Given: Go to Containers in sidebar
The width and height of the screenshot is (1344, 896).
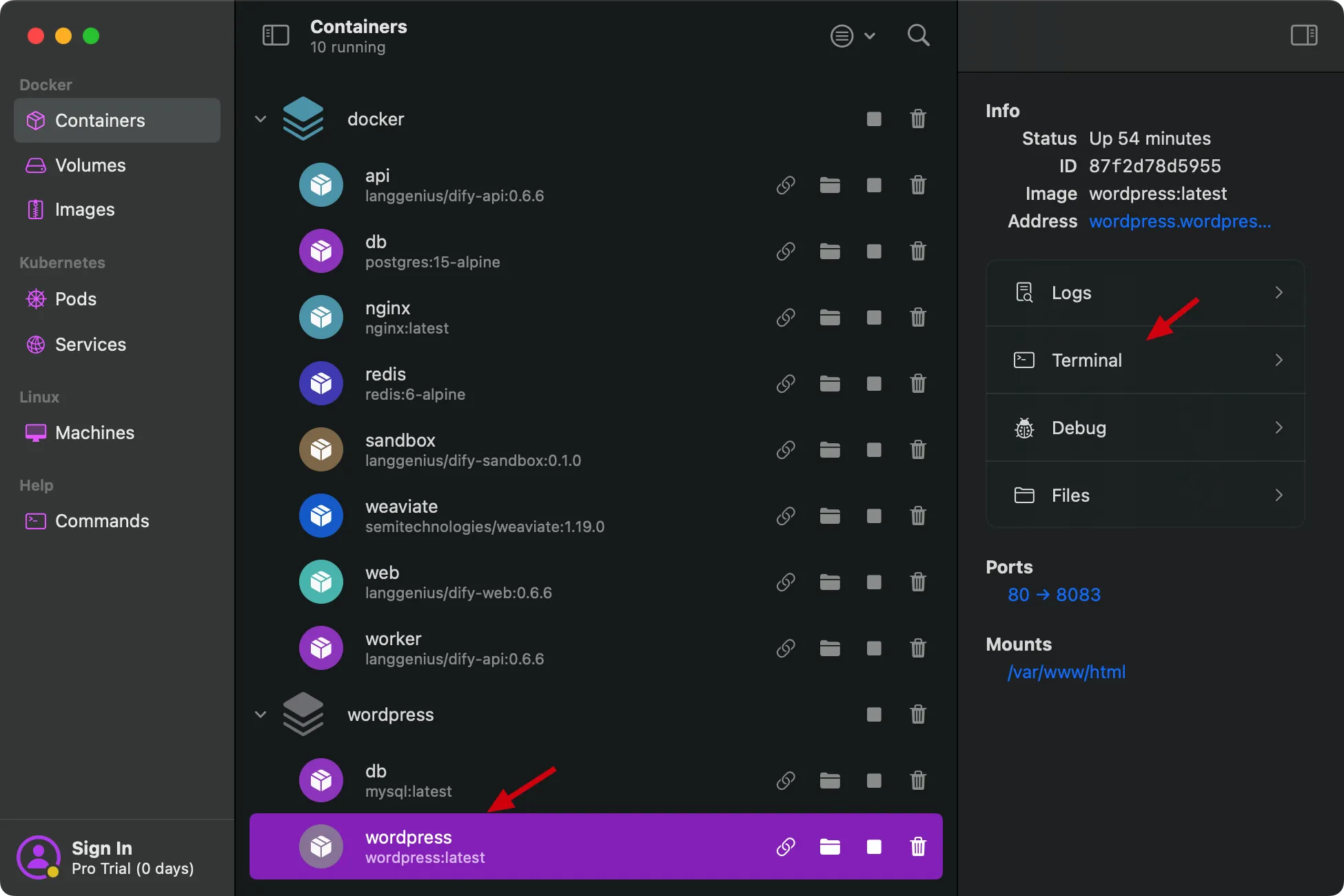Looking at the screenshot, I should [117, 121].
